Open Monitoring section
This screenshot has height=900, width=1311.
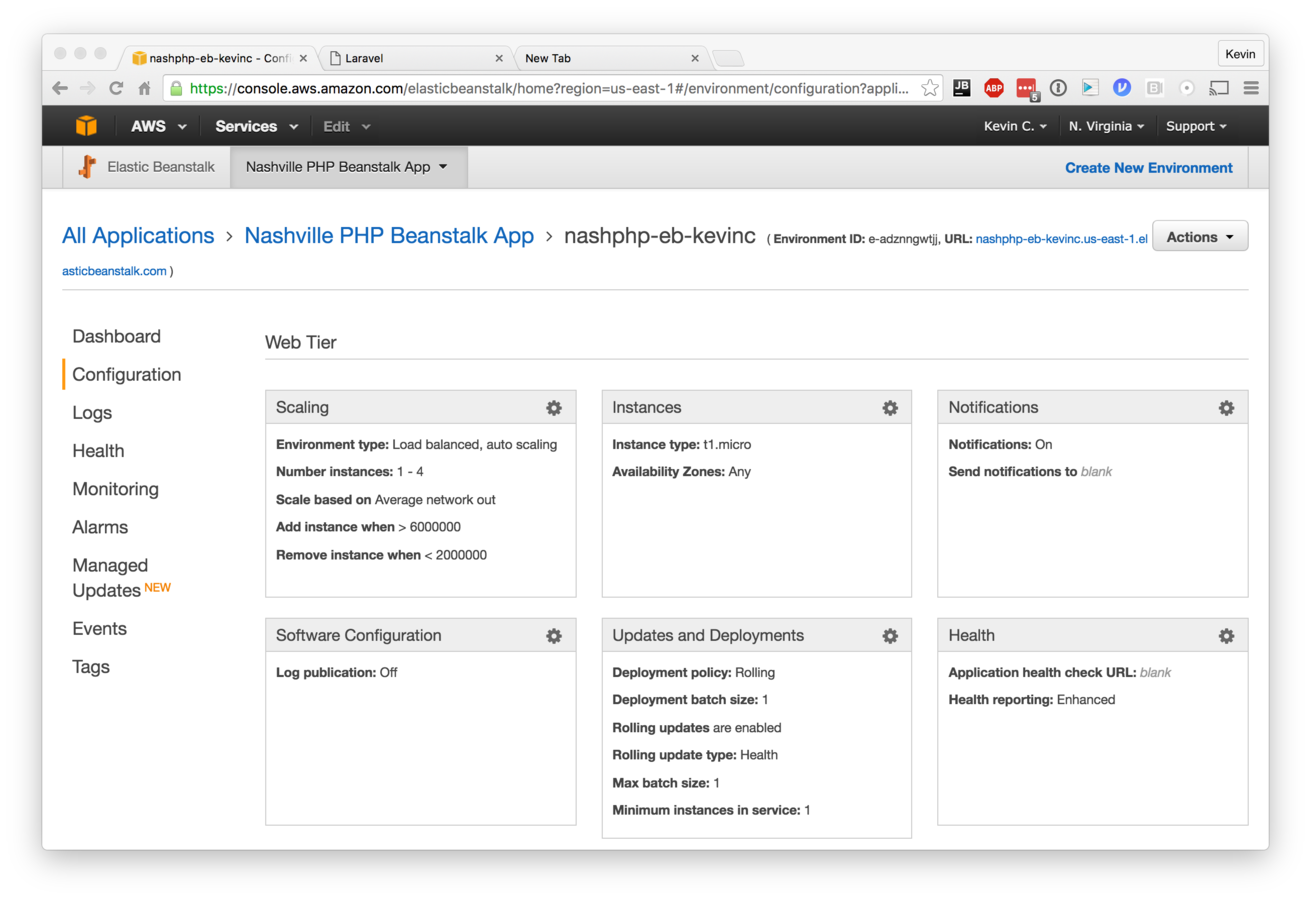click(115, 488)
